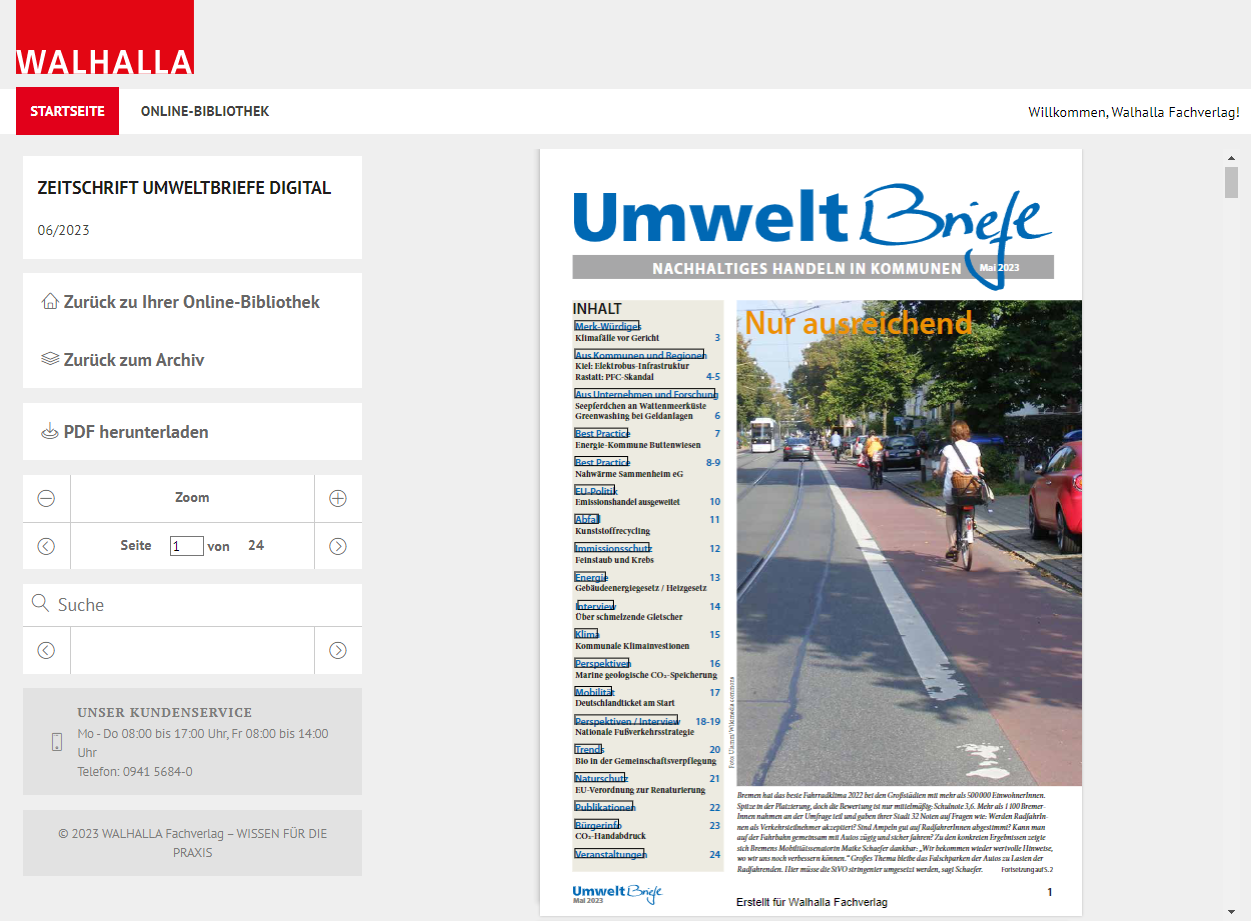Open the Best Practice link above Energie-Kommune Buttenwiesen
Image resolution: width=1251 pixels, height=921 pixels.
(x=602, y=433)
